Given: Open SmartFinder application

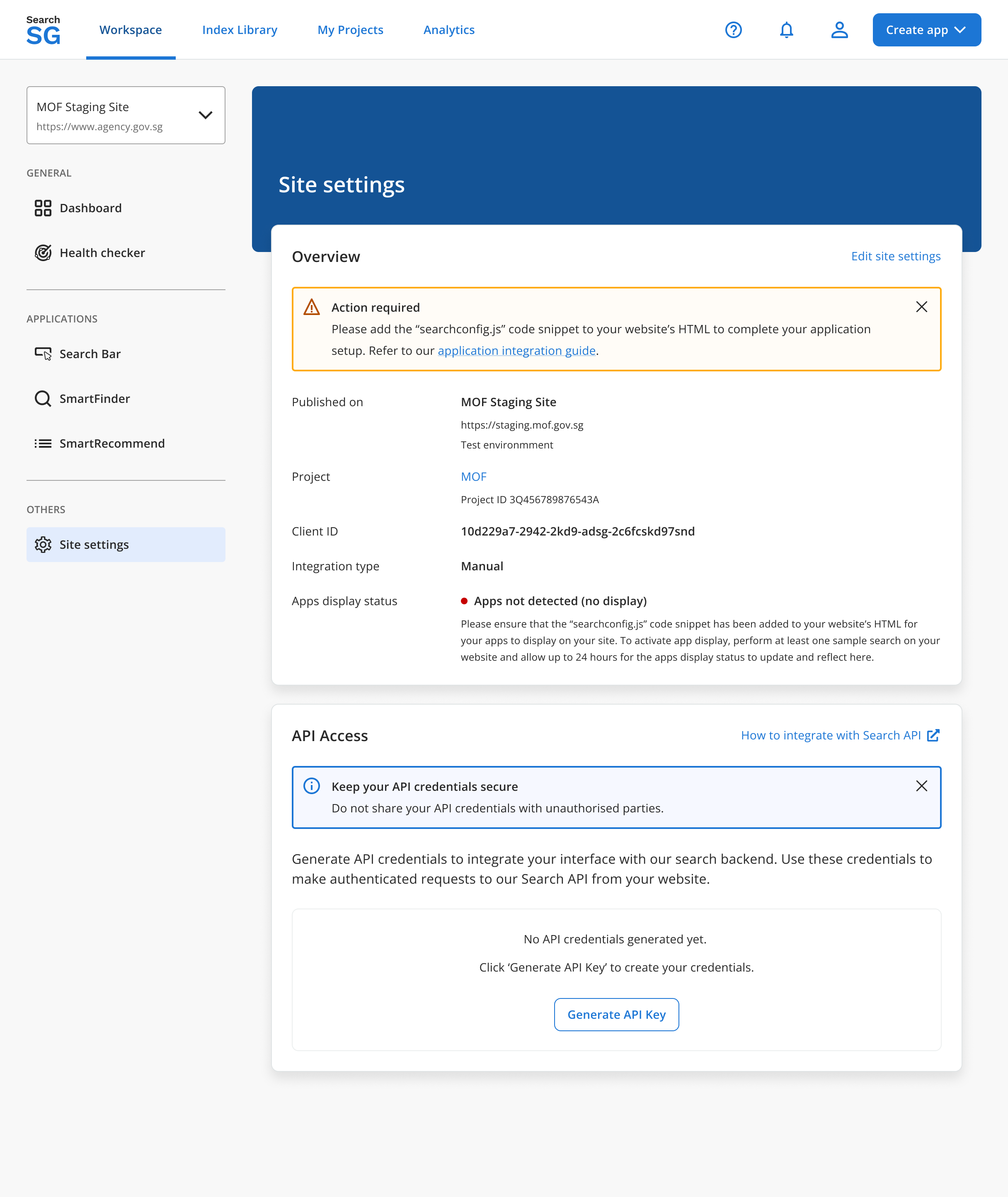Looking at the screenshot, I should coord(94,398).
